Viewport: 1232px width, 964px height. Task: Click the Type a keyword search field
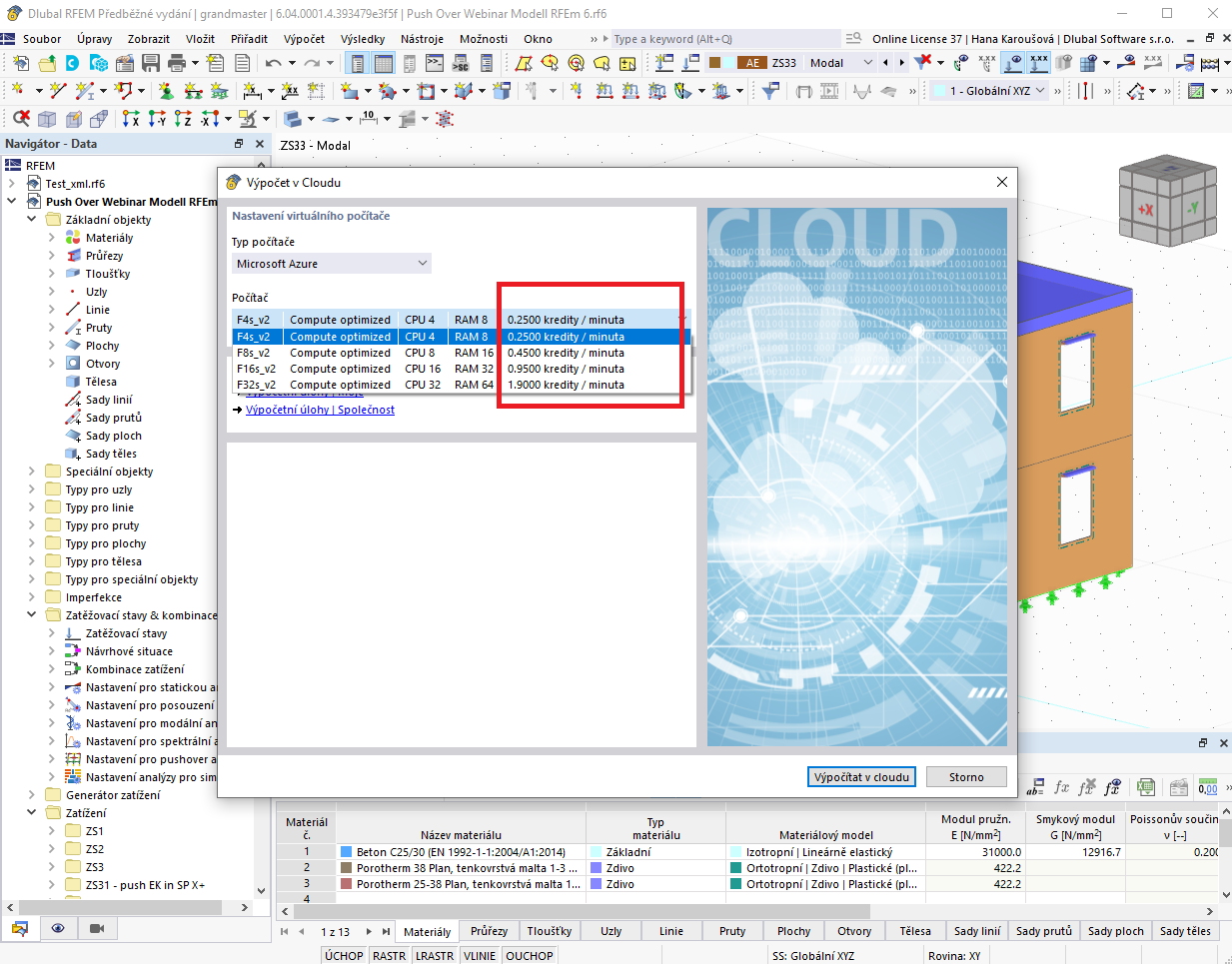[725, 39]
